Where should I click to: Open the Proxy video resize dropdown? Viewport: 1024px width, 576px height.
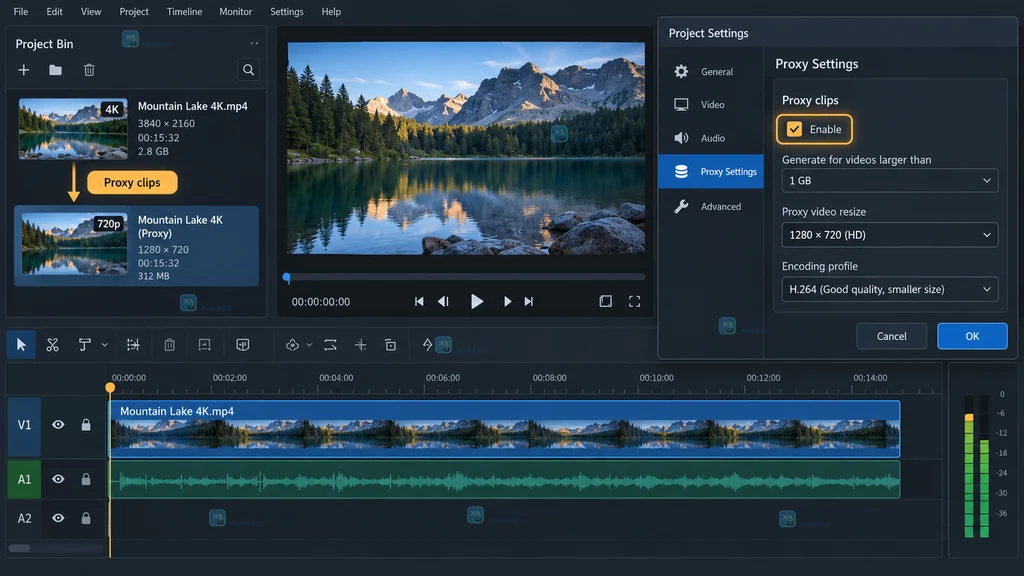click(889, 234)
